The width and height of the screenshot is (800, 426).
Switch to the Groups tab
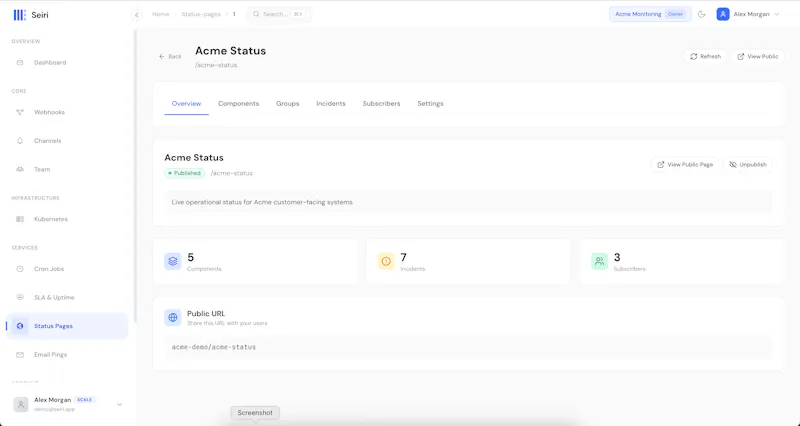coord(288,104)
